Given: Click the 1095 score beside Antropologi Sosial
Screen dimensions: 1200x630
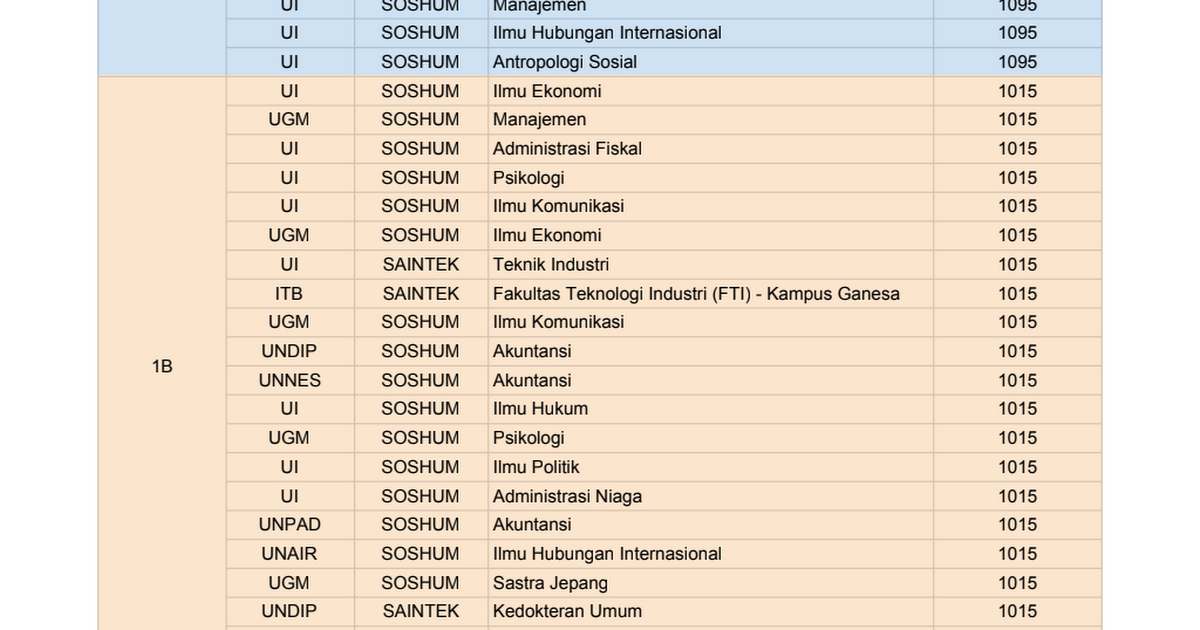Looking at the screenshot, I should click(x=1017, y=62).
